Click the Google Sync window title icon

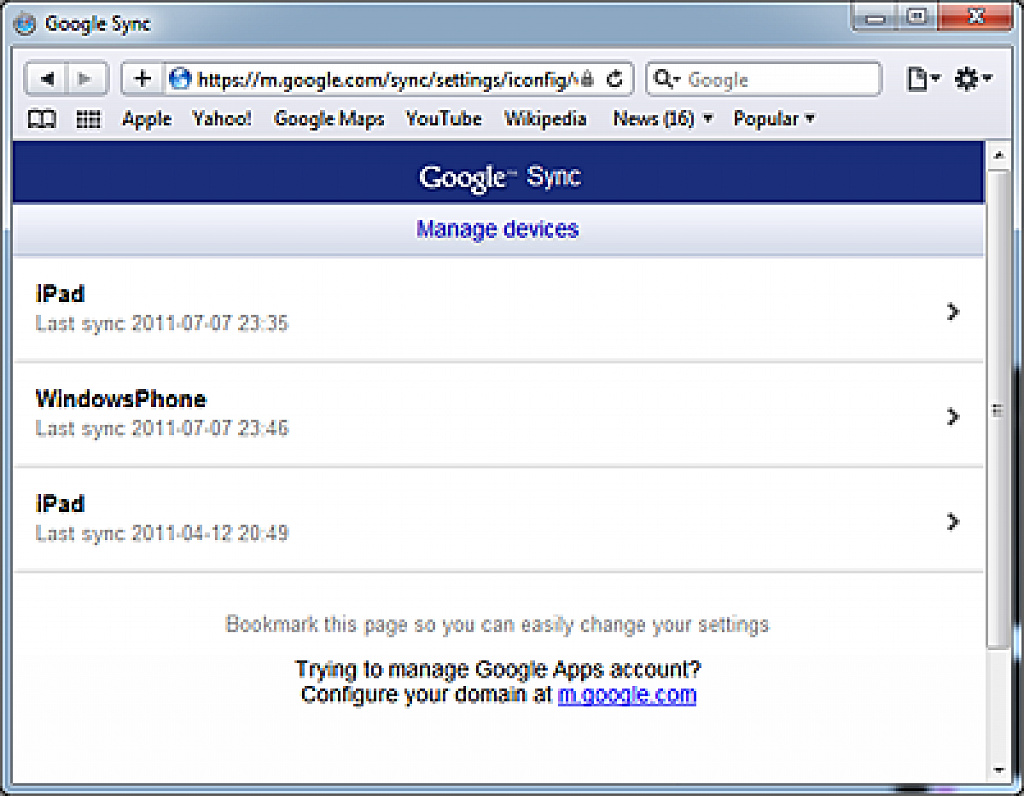[x=25, y=24]
